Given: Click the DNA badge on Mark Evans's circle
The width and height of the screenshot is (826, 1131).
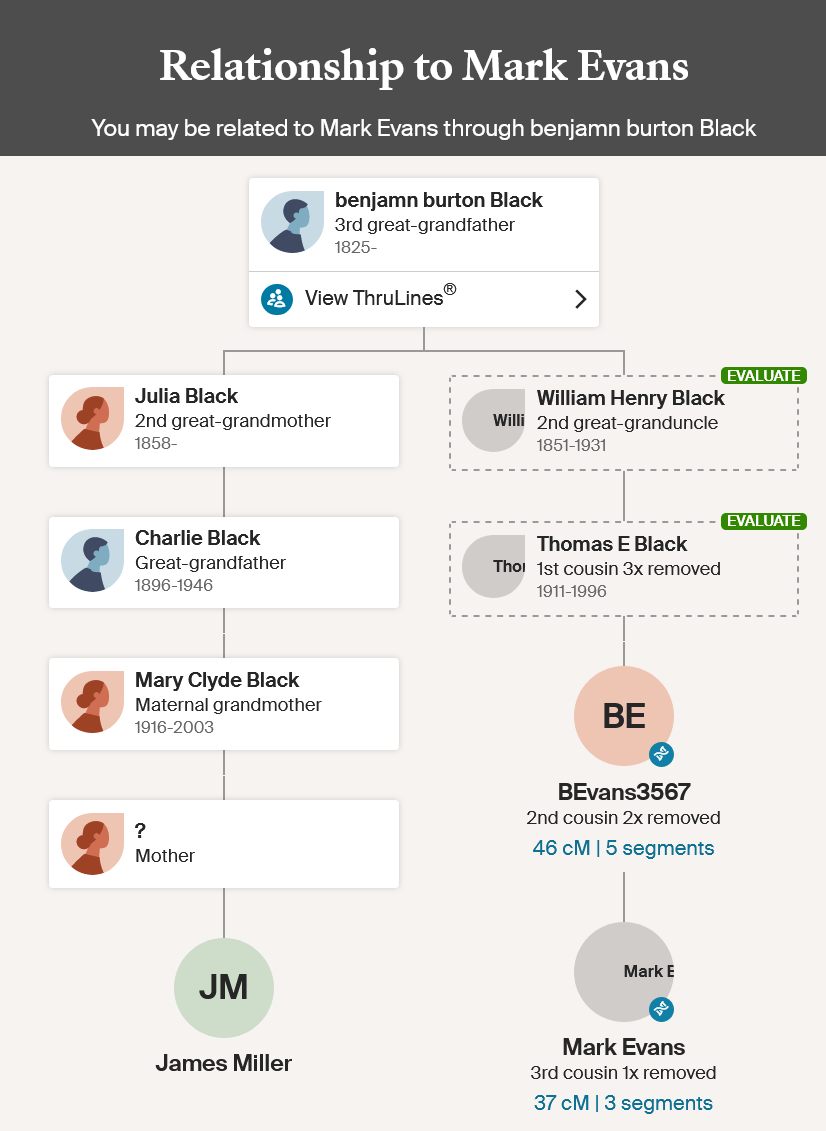Looking at the screenshot, I should pyautogui.click(x=662, y=1009).
